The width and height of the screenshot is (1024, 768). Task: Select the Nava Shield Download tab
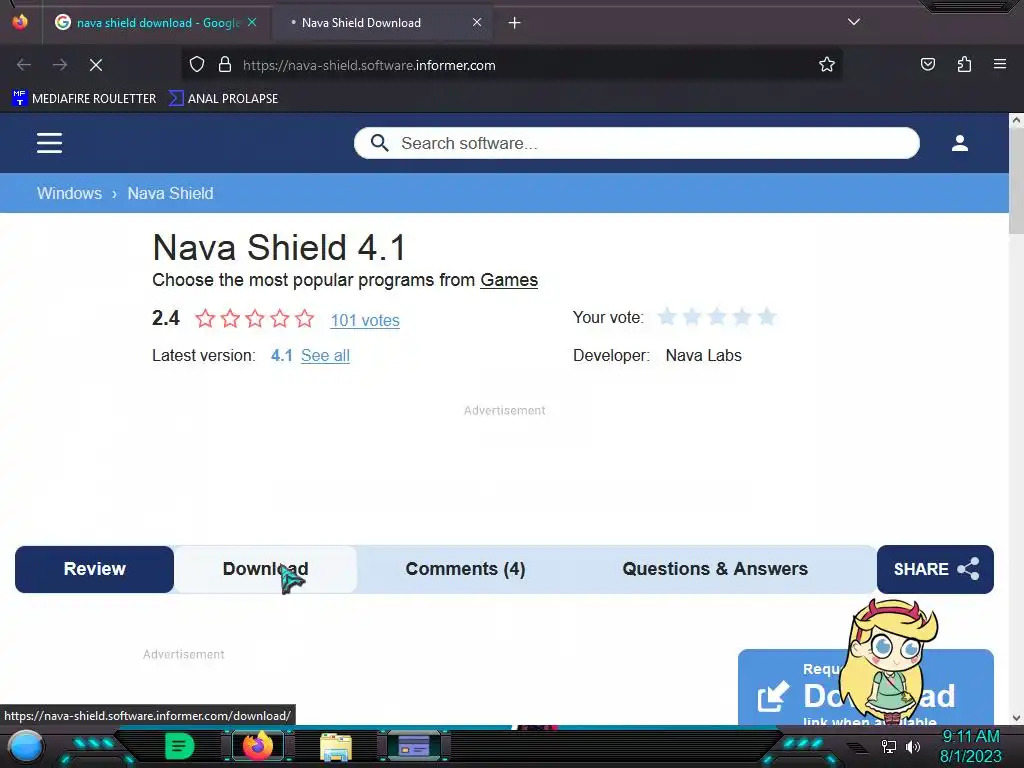pos(382,23)
